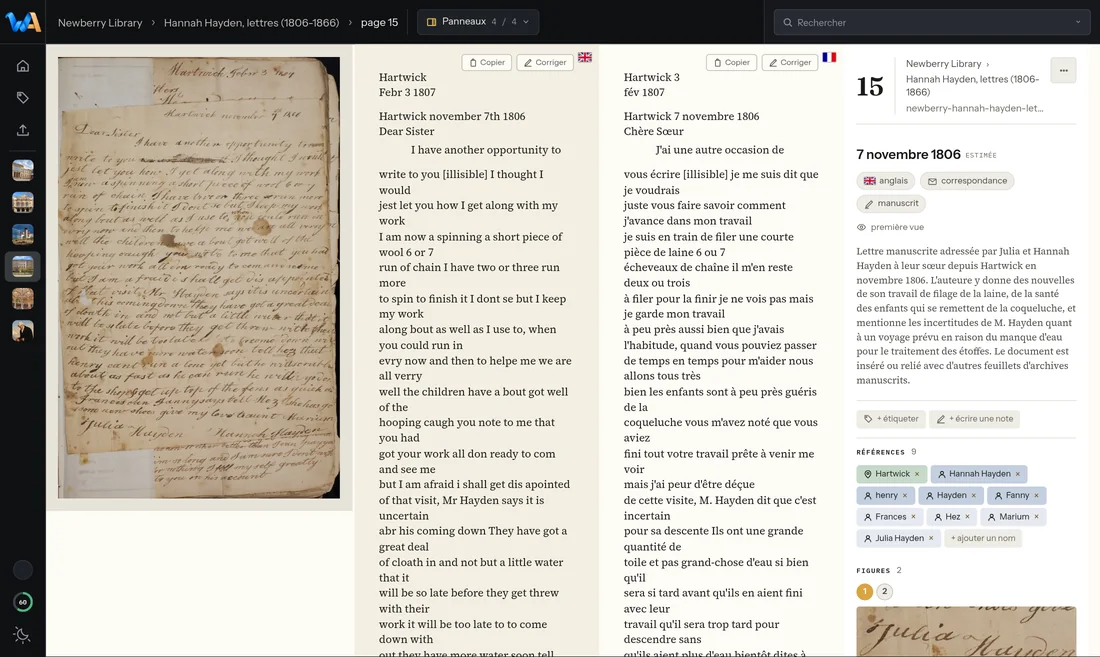The image size is (1100, 657).
Task: Click the French flag above the translation
Action: pos(829,57)
